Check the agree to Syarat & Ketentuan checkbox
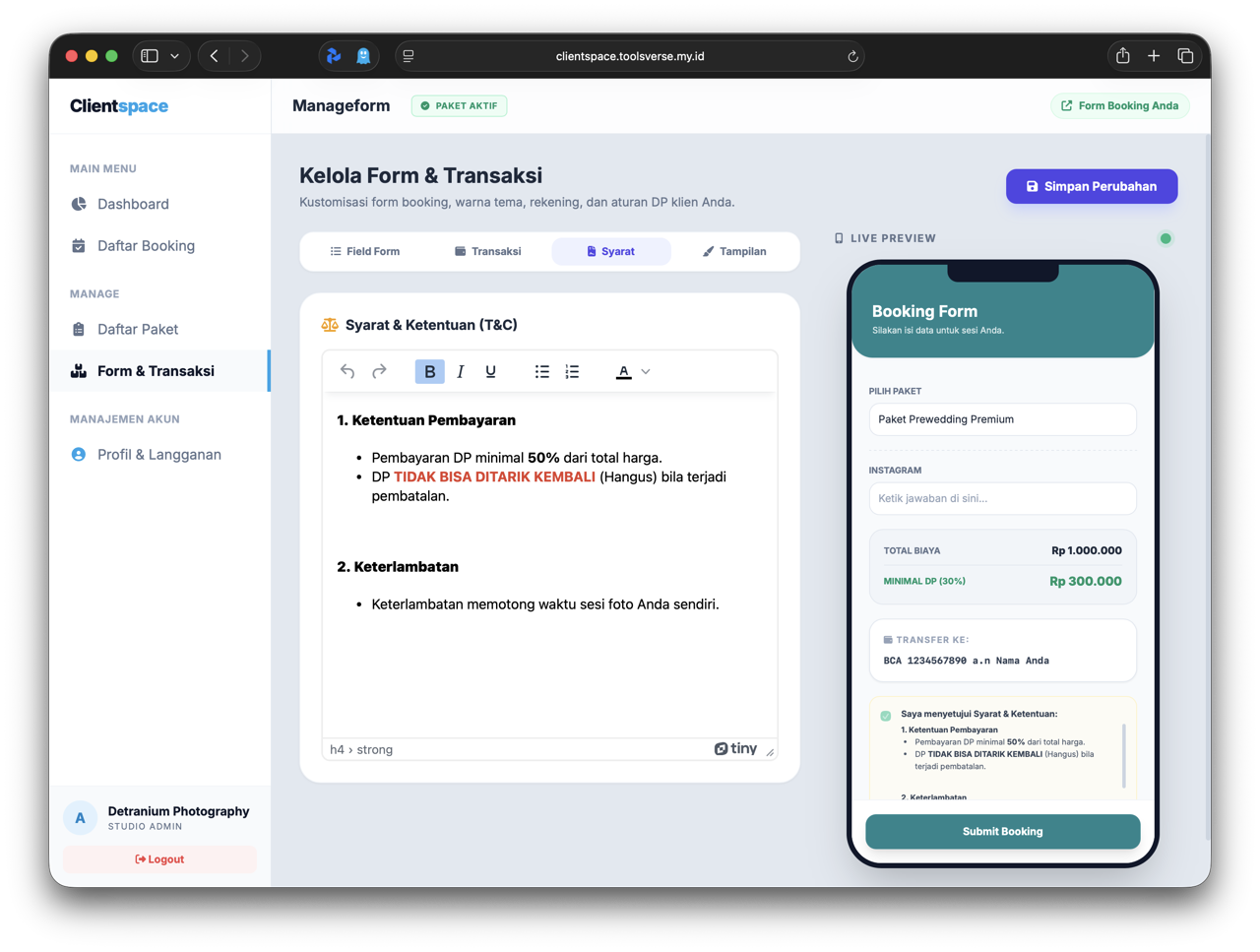1260x952 pixels. 886,716
